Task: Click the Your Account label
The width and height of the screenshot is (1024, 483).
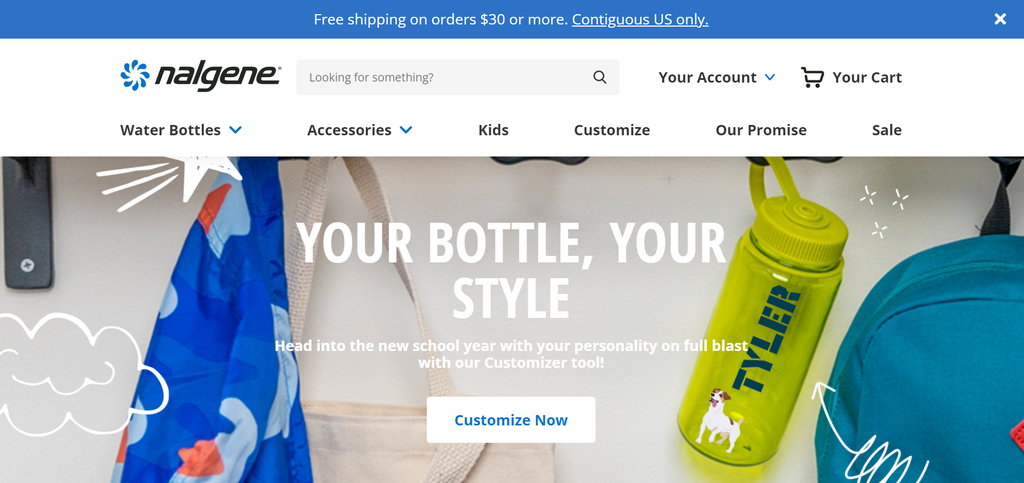Action: pyautogui.click(x=707, y=77)
